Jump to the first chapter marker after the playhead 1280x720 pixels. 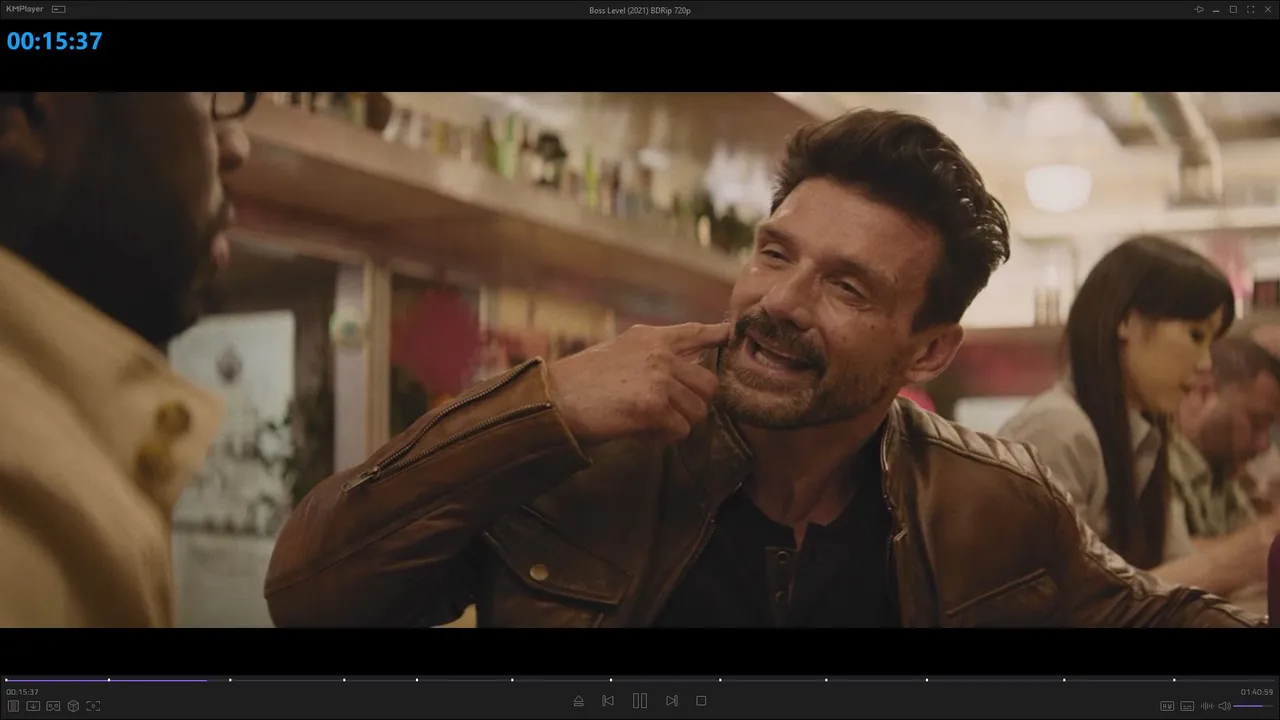[230, 680]
